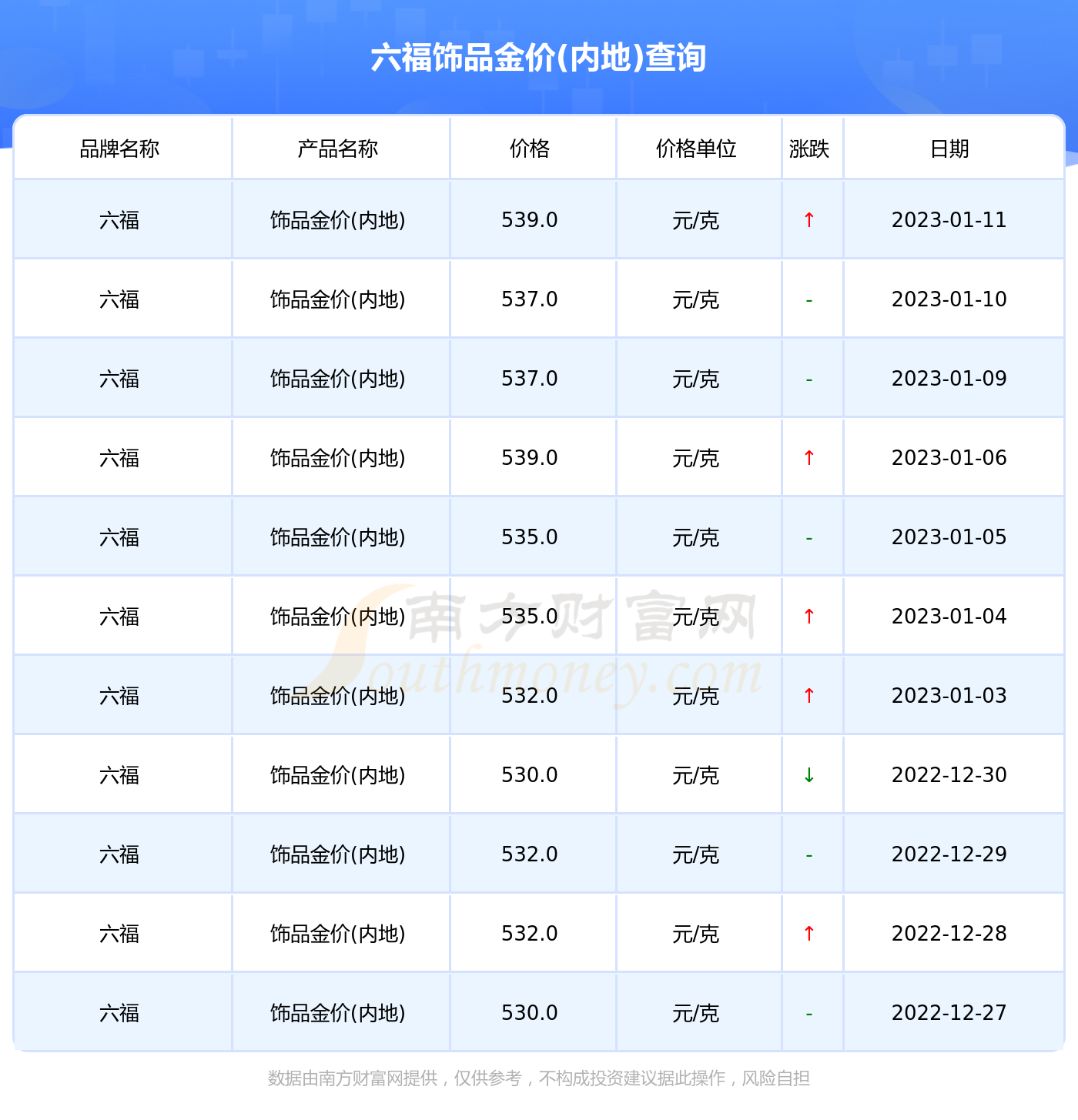
Task: Click 元/克 unit in the 2022-12-27 row
Action: pyautogui.click(x=696, y=1014)
